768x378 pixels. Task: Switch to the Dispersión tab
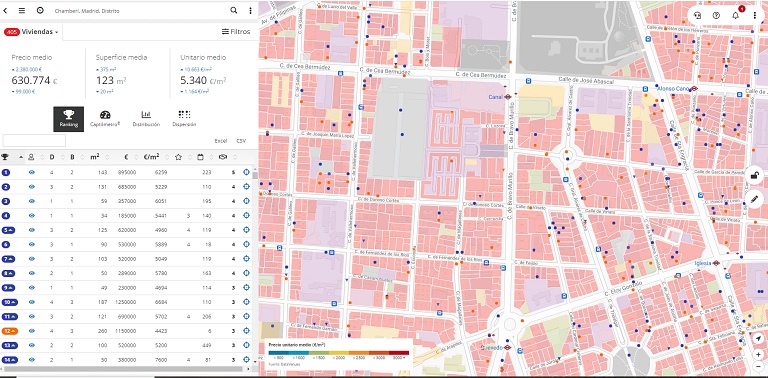pos(184,119)
